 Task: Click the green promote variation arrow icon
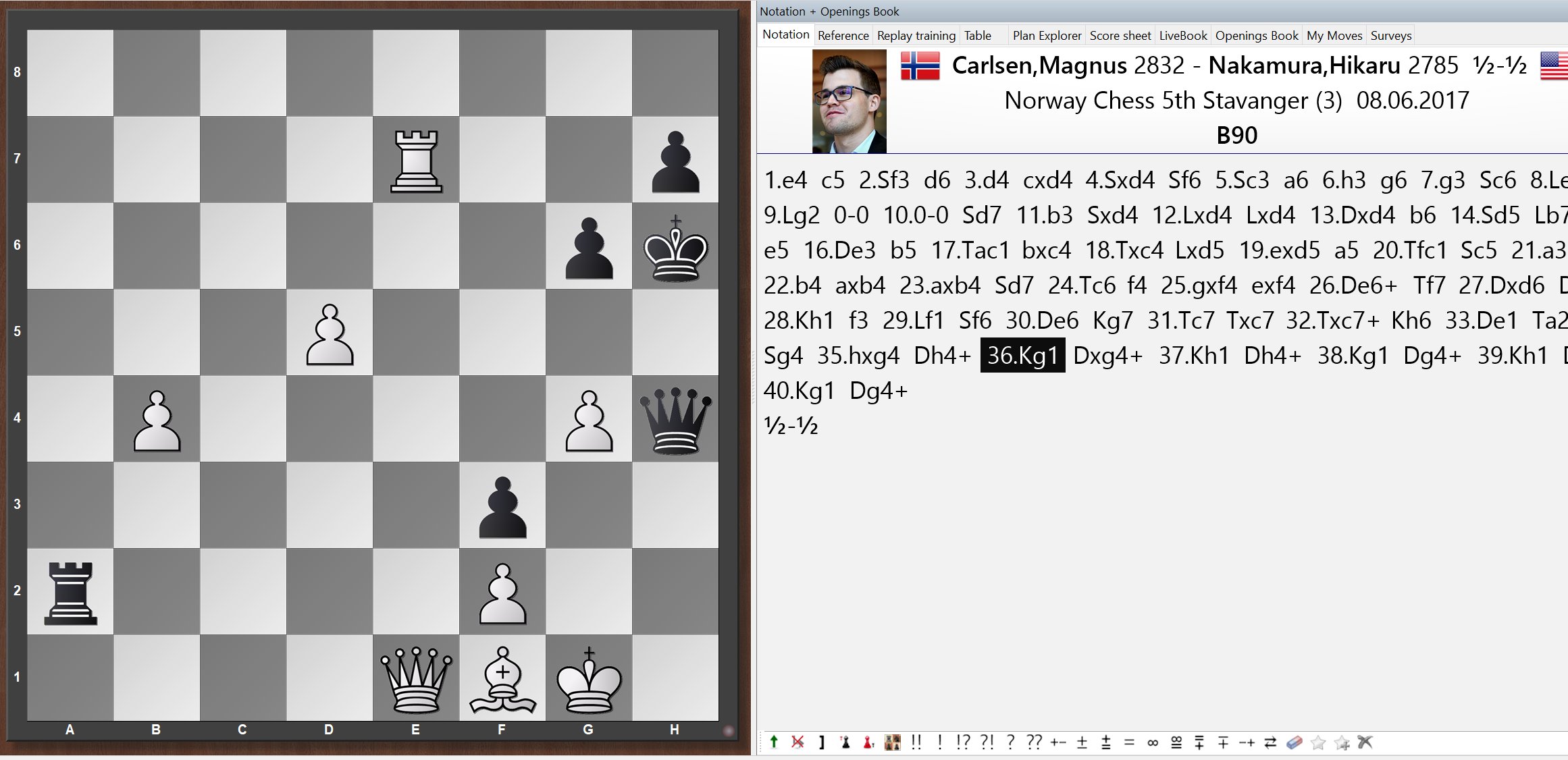[774, 742]
